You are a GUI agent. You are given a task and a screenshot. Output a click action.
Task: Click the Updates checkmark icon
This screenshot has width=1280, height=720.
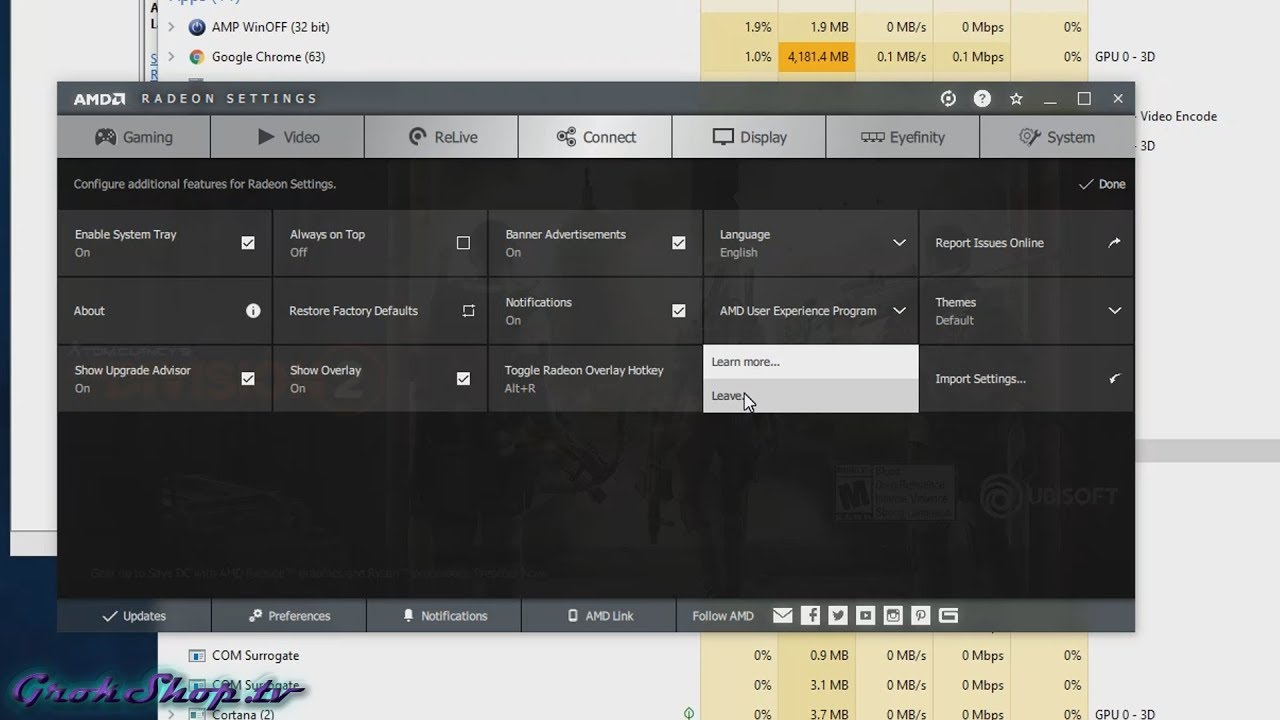coord(110,616)
